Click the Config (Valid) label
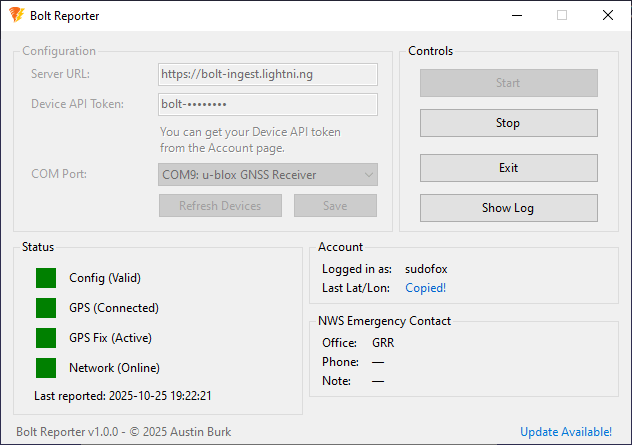This screenshot has height=445, width=632. tap(105, 278)
